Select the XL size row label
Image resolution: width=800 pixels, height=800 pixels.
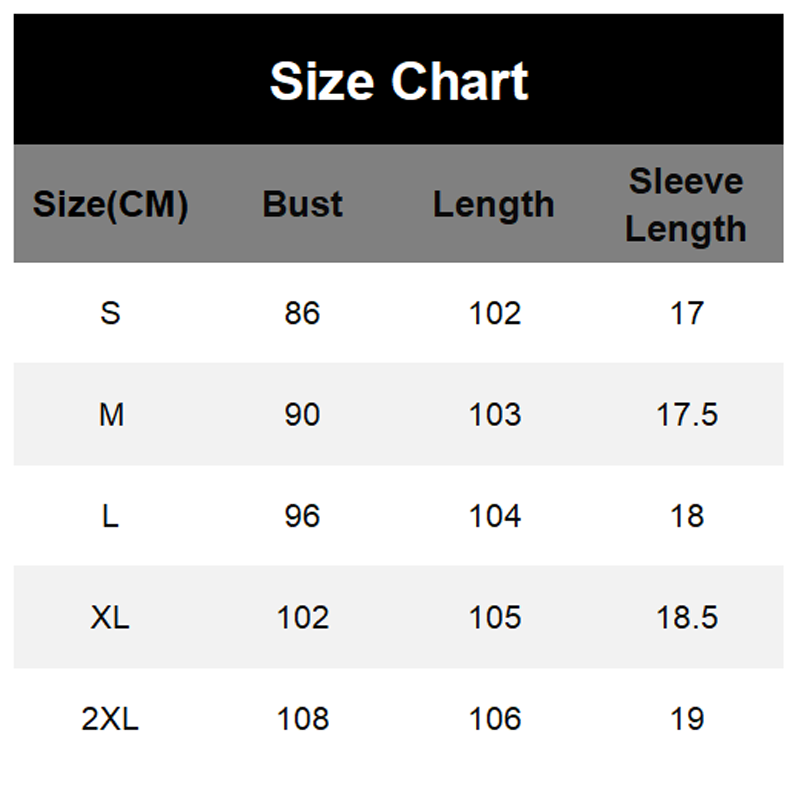point(110,618)
